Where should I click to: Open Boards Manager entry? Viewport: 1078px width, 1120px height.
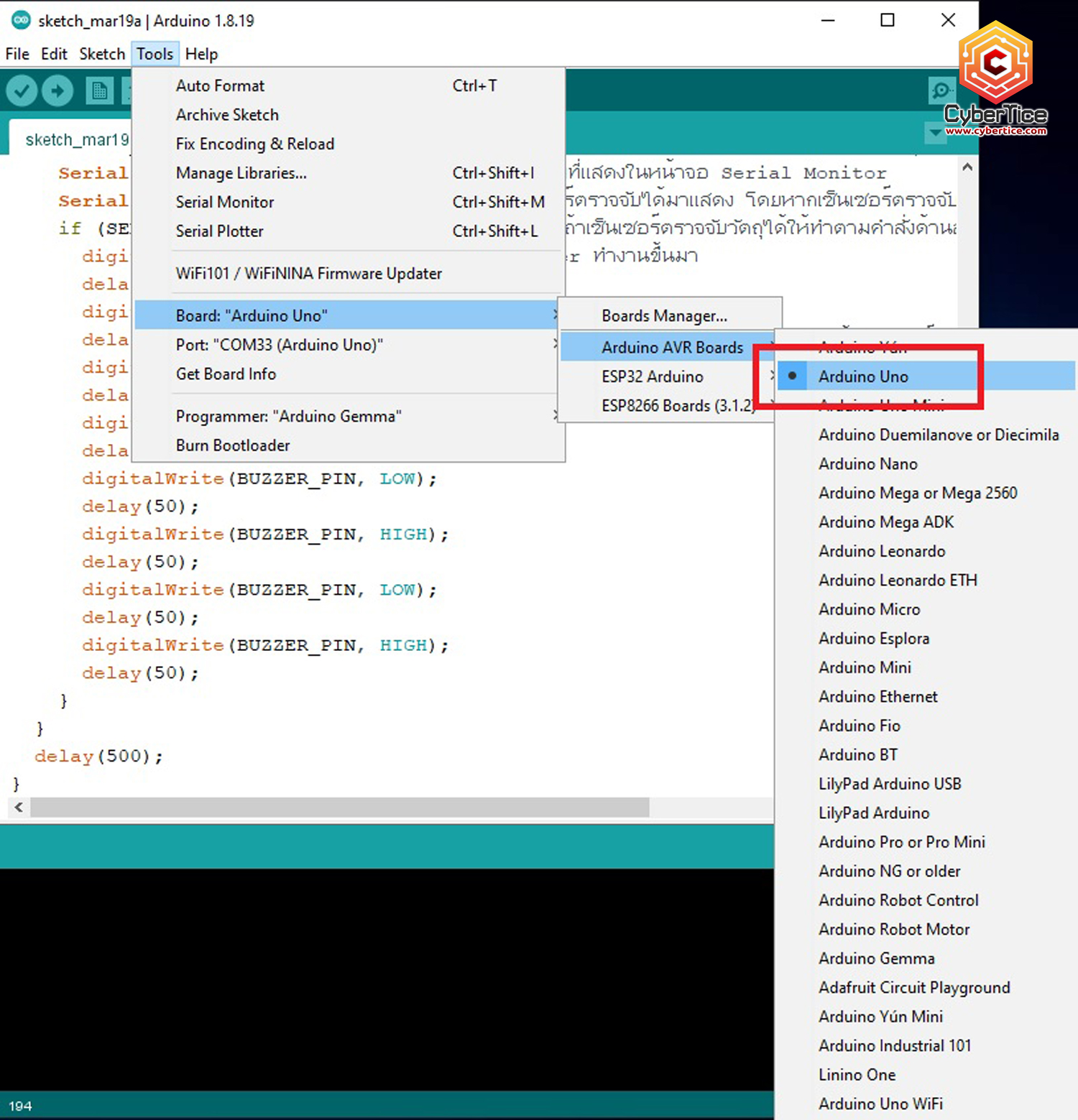(664, 316)
